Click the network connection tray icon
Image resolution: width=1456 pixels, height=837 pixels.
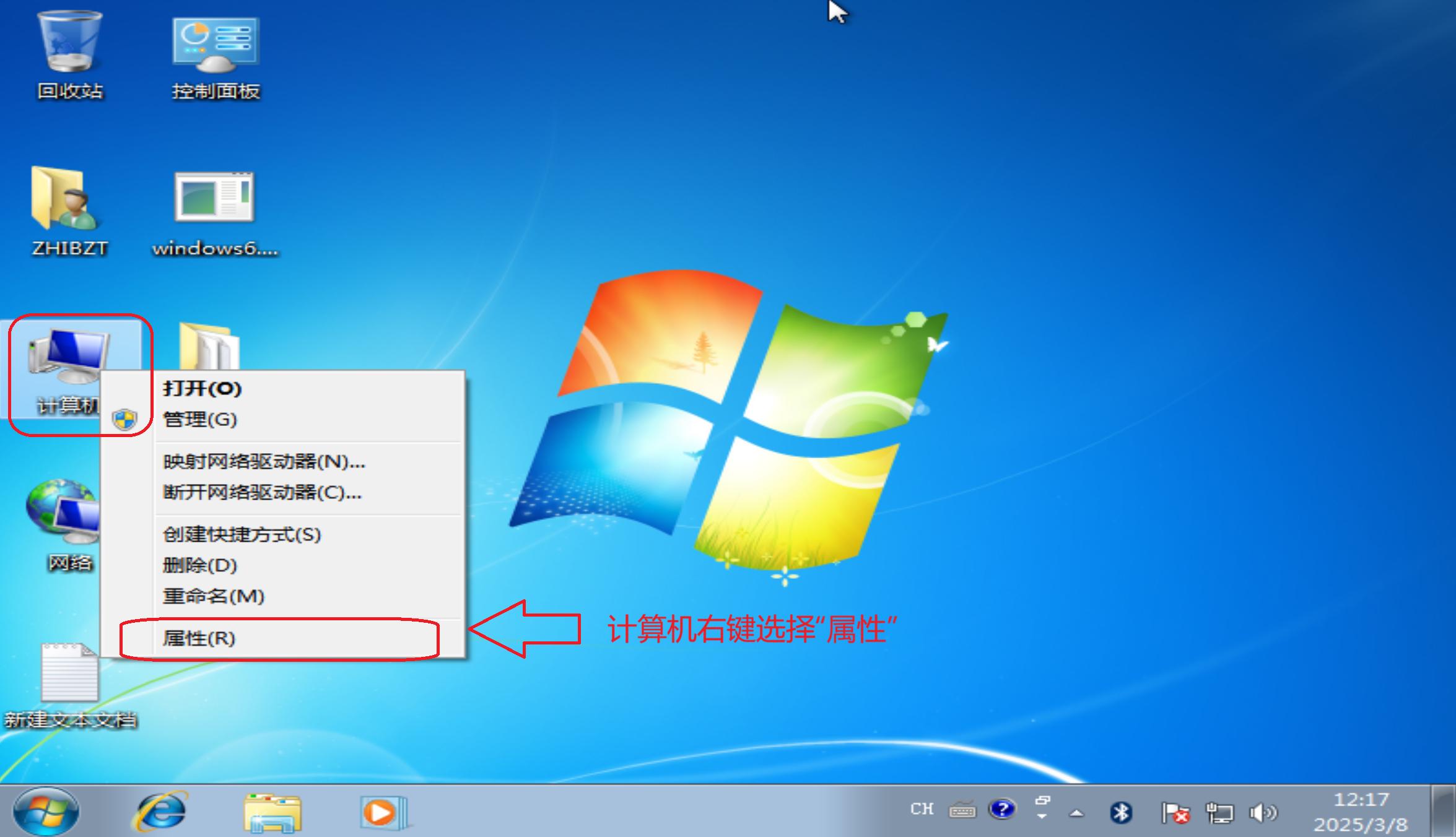tap(1219, 812)
